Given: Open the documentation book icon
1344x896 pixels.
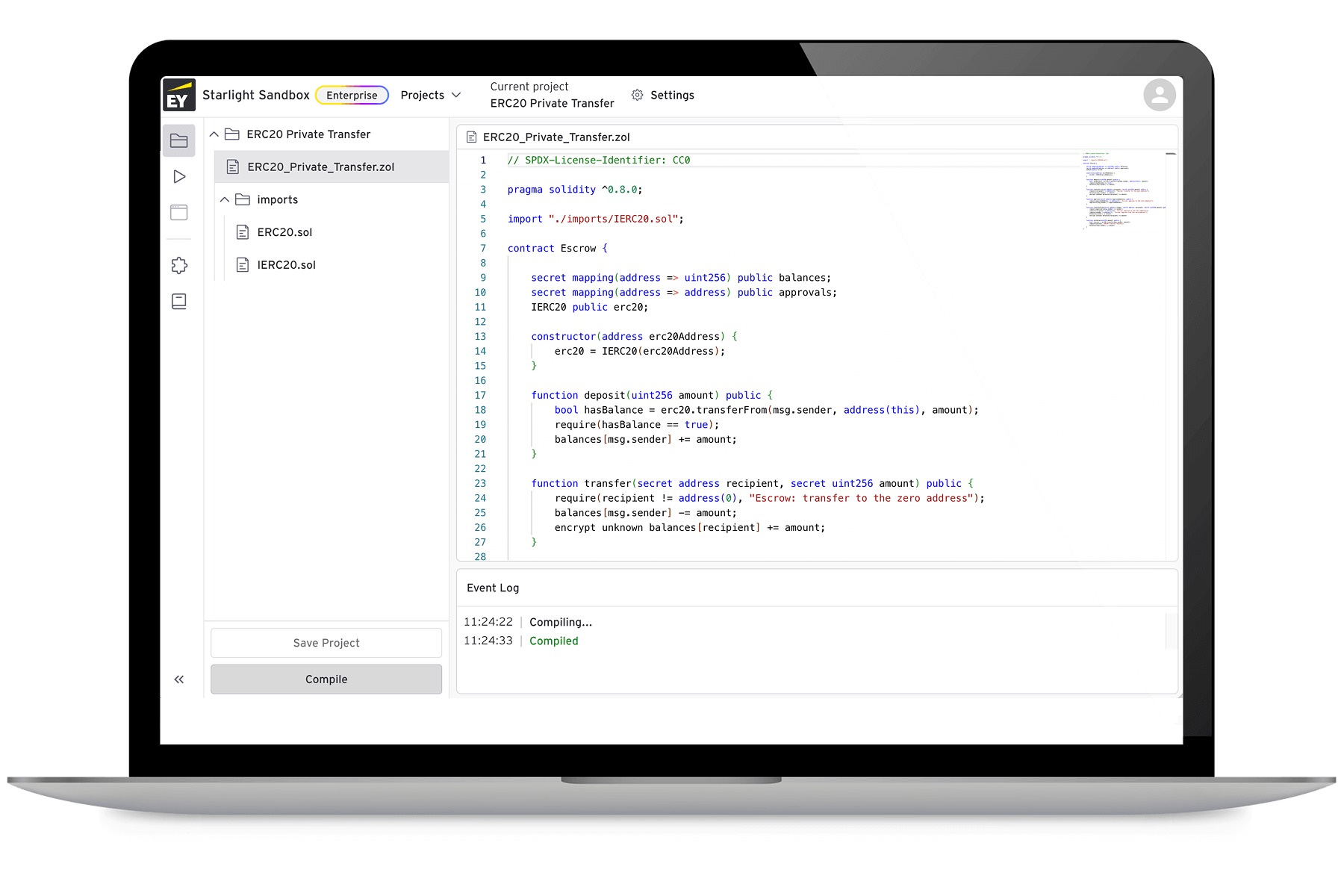Looking at the screenshot, I should point(179,301).
